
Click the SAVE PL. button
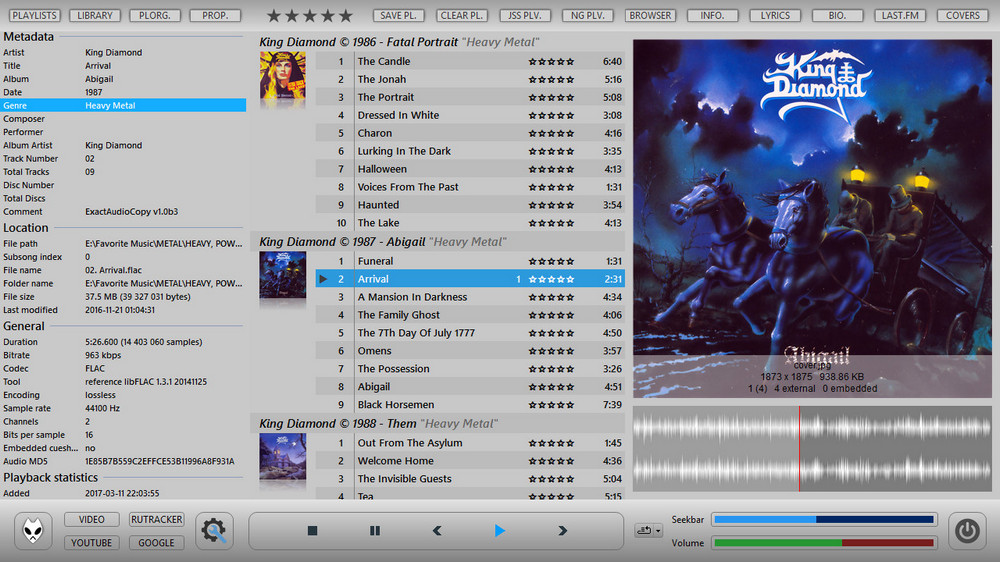click(399, 16)
